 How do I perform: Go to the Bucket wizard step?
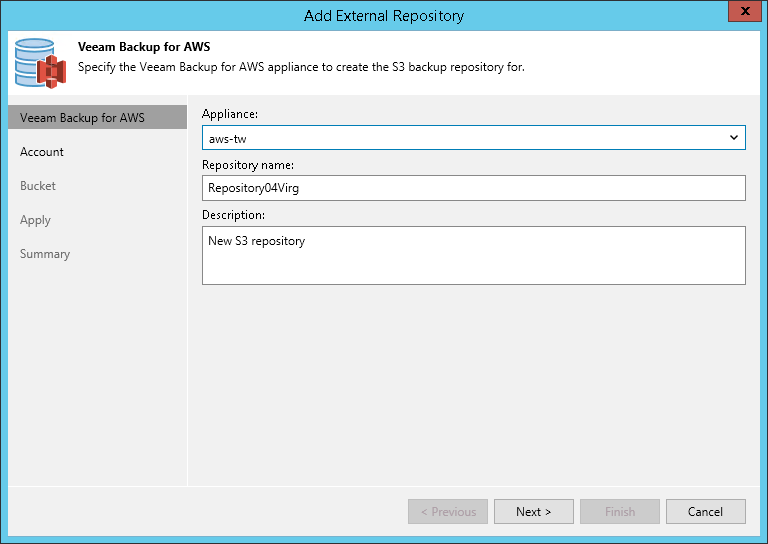38,186
